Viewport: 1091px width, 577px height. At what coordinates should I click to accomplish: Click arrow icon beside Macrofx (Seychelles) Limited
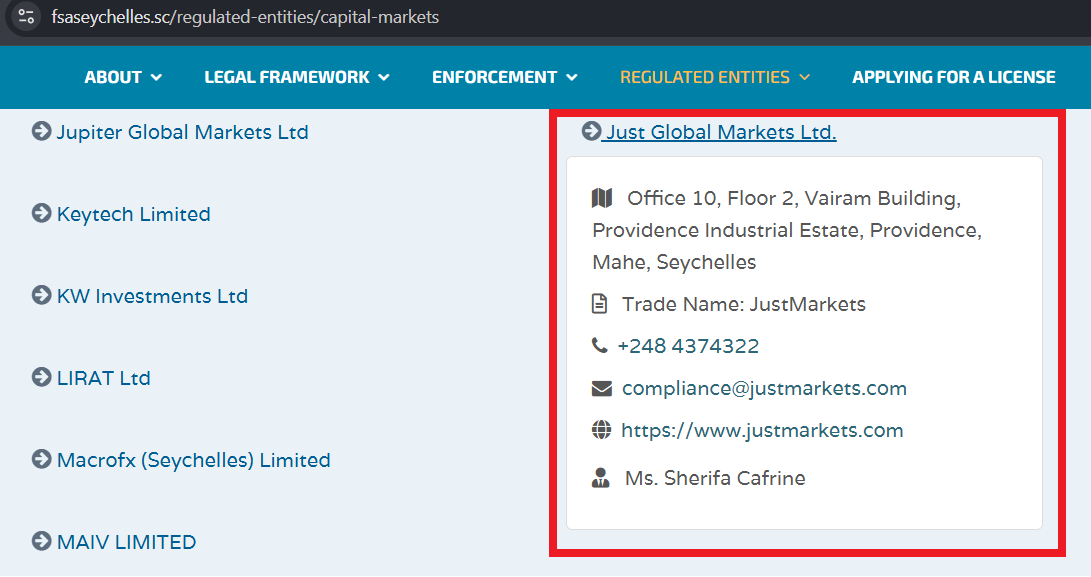coord(41,459)
